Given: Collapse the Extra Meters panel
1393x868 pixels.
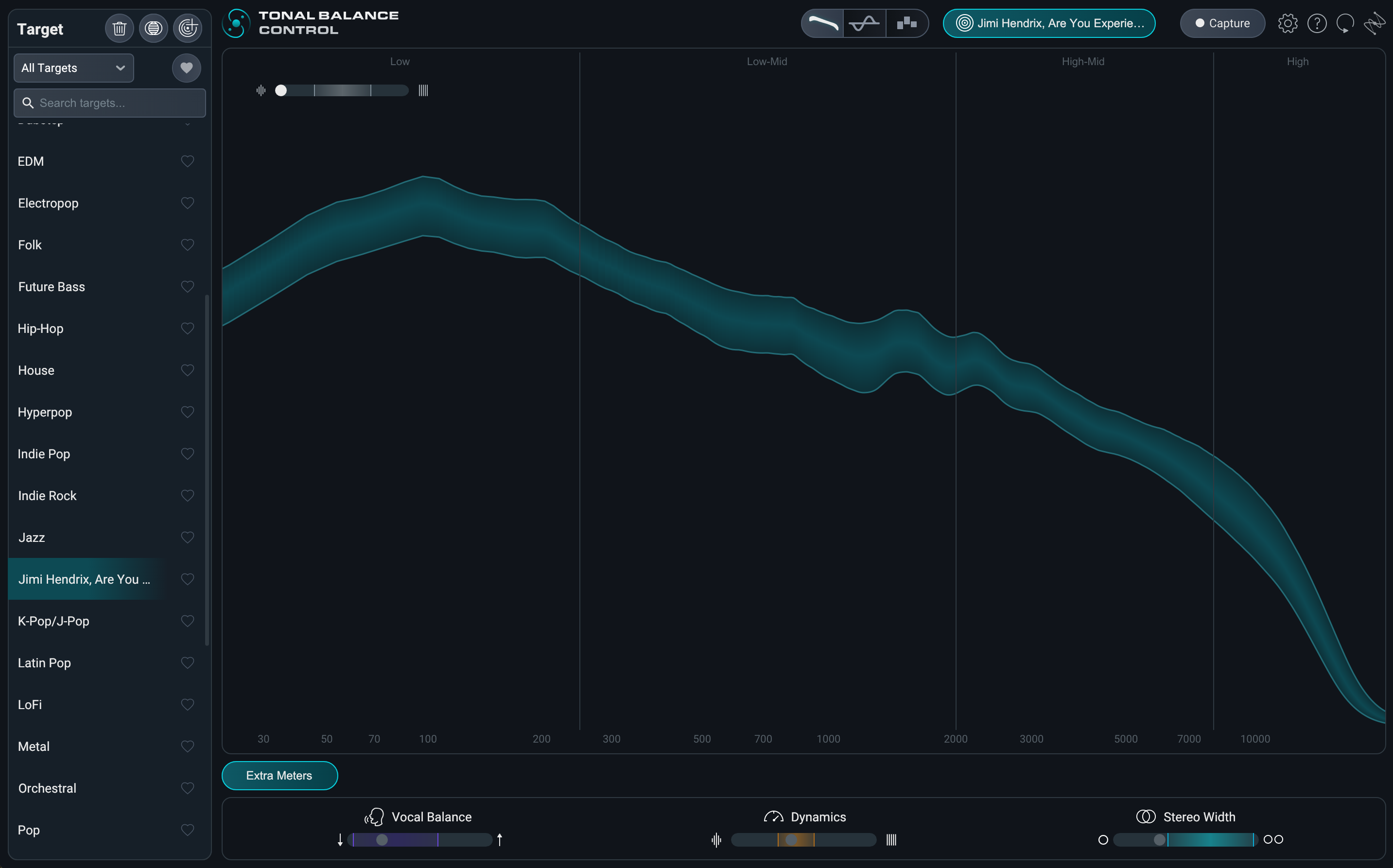Looking at the screenshot, I should point(279,776).
